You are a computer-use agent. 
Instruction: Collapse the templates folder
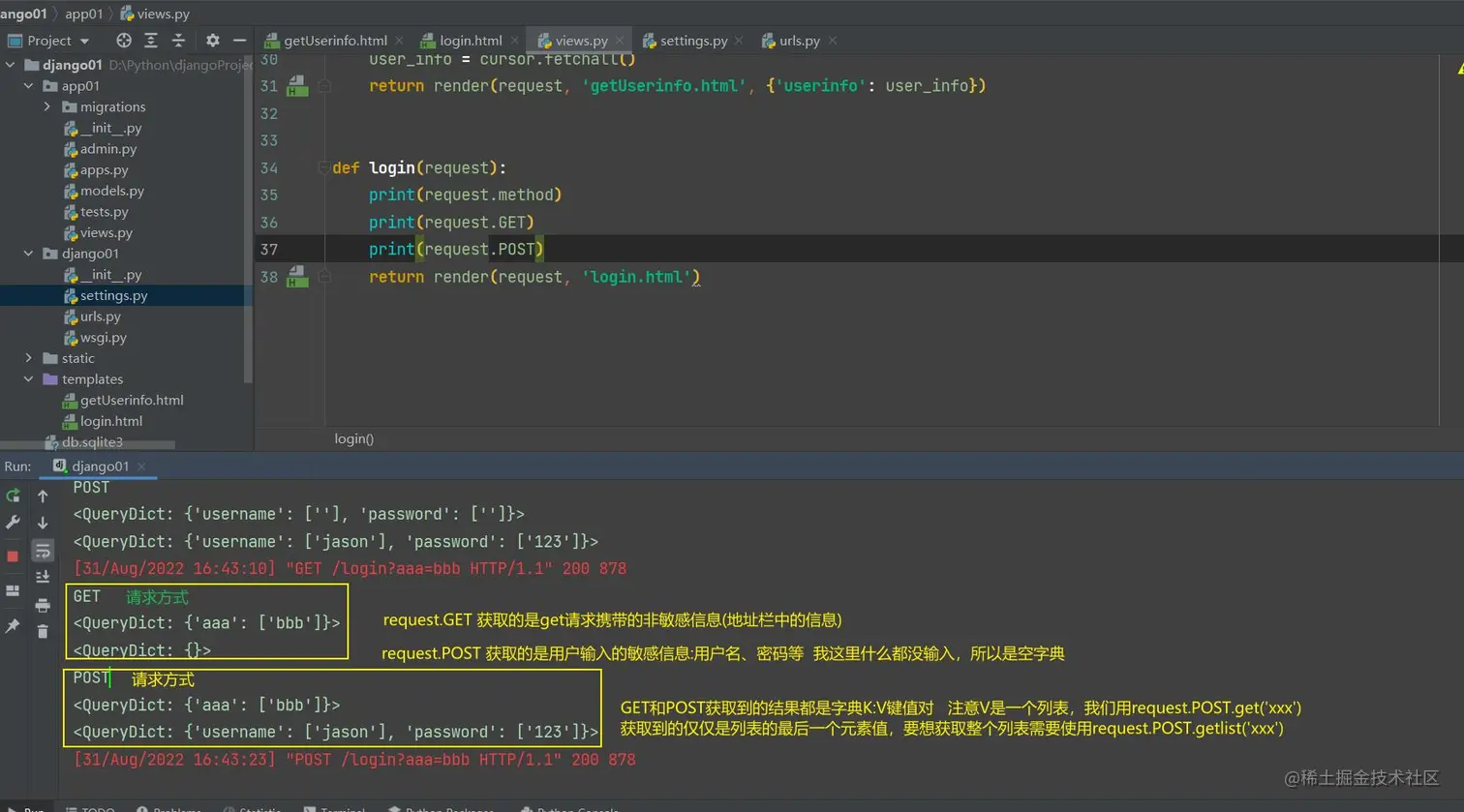tap(29, 379)
